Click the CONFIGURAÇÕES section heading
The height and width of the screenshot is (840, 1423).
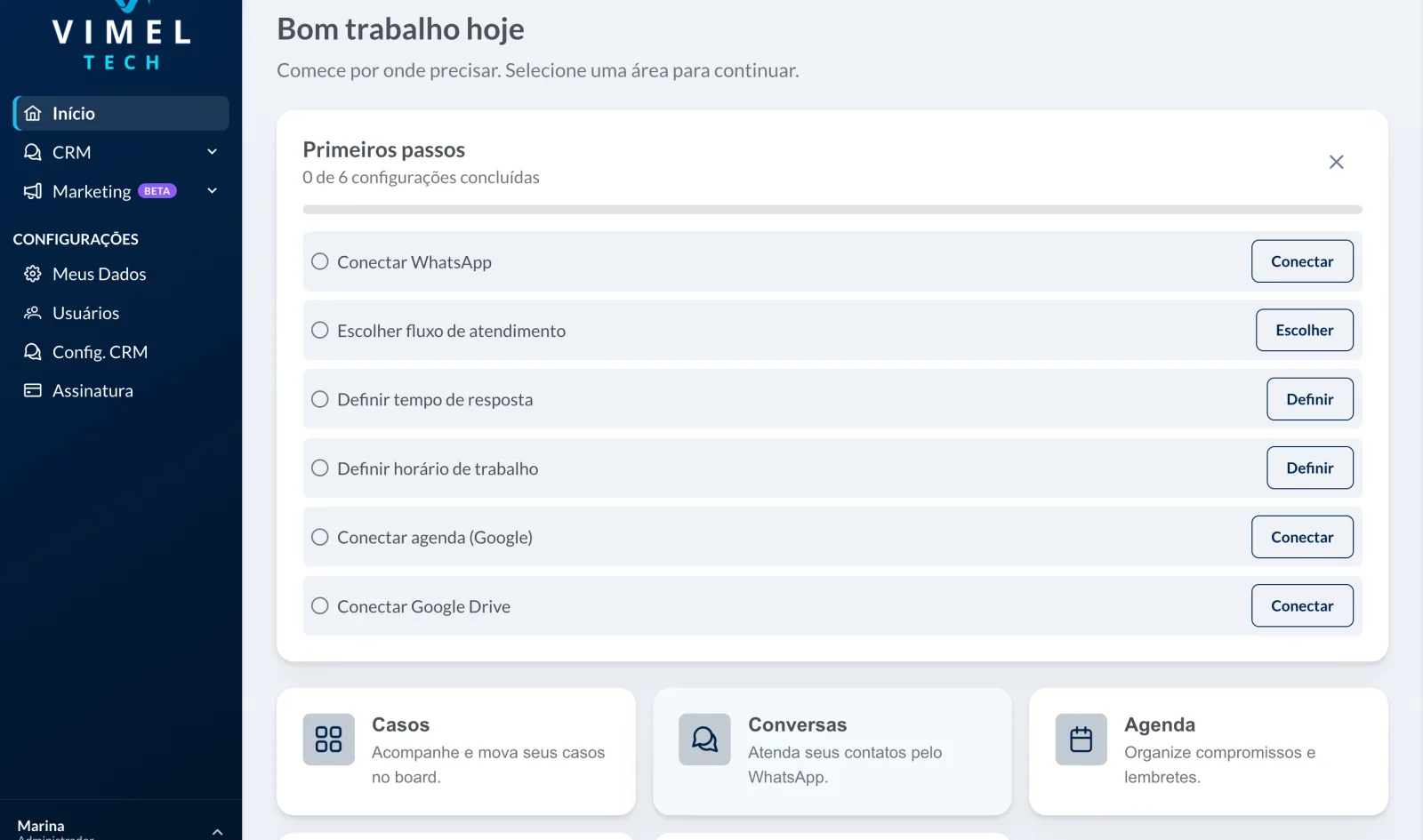point(76,239)
